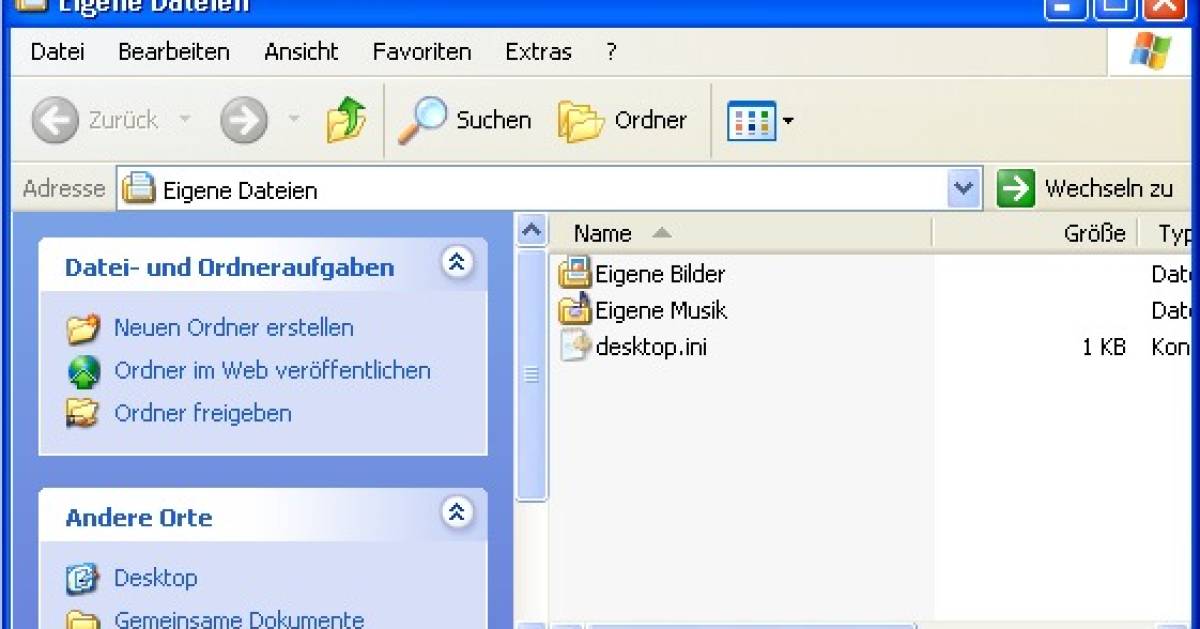The height and width of the screenshot is (629, 1200).
Task: Click the vertical scrollbar up arrow
Action: (531, 230)
